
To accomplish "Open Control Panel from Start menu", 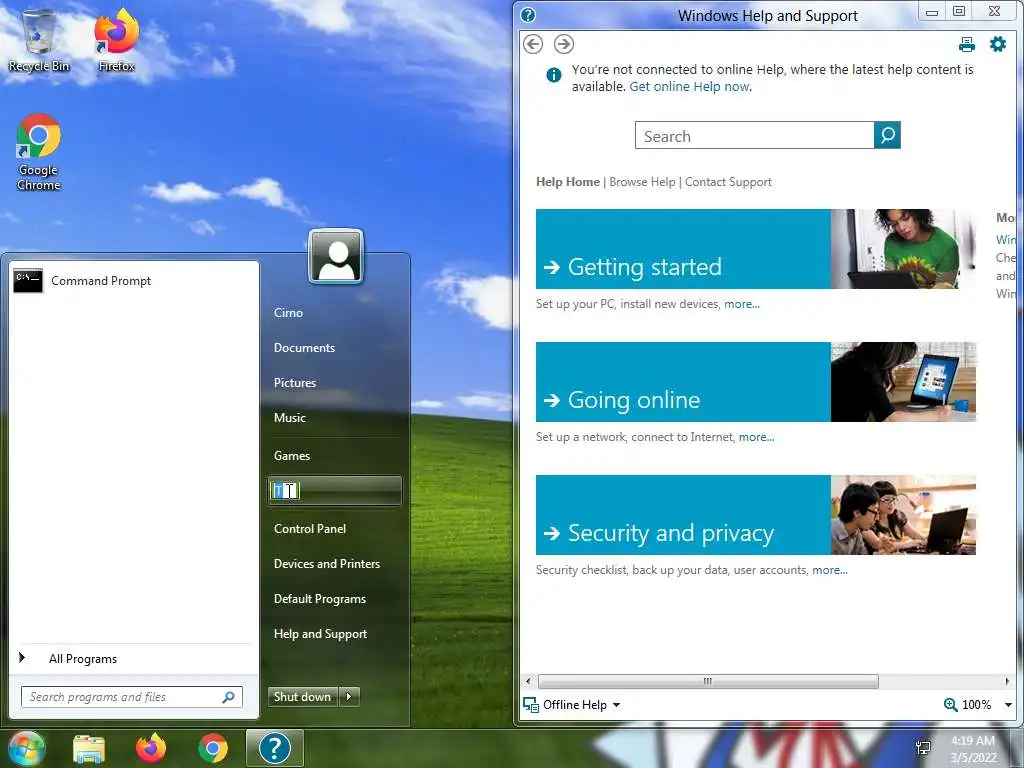I will 310,529.
